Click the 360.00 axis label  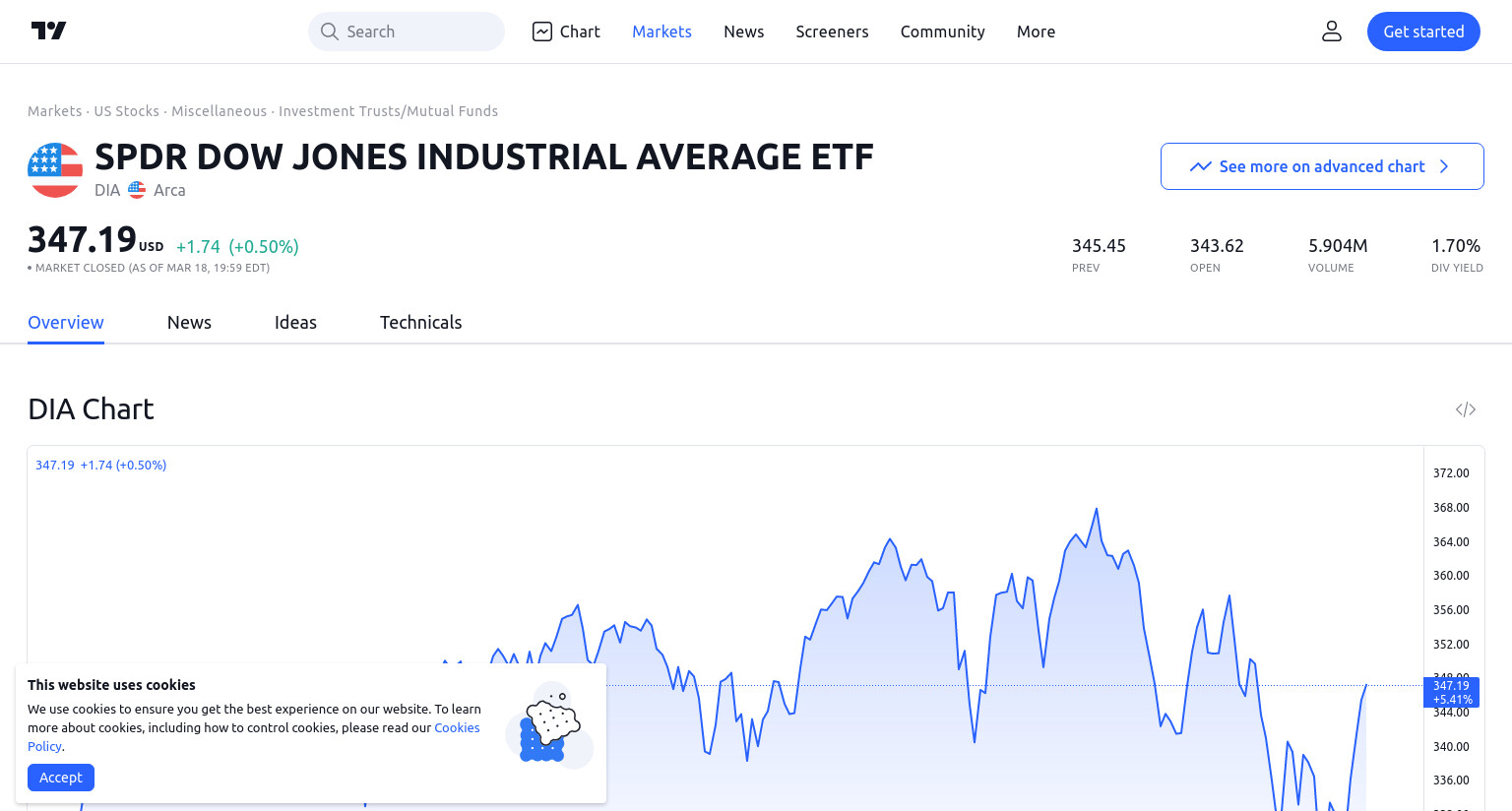(x=1451, y=576)
